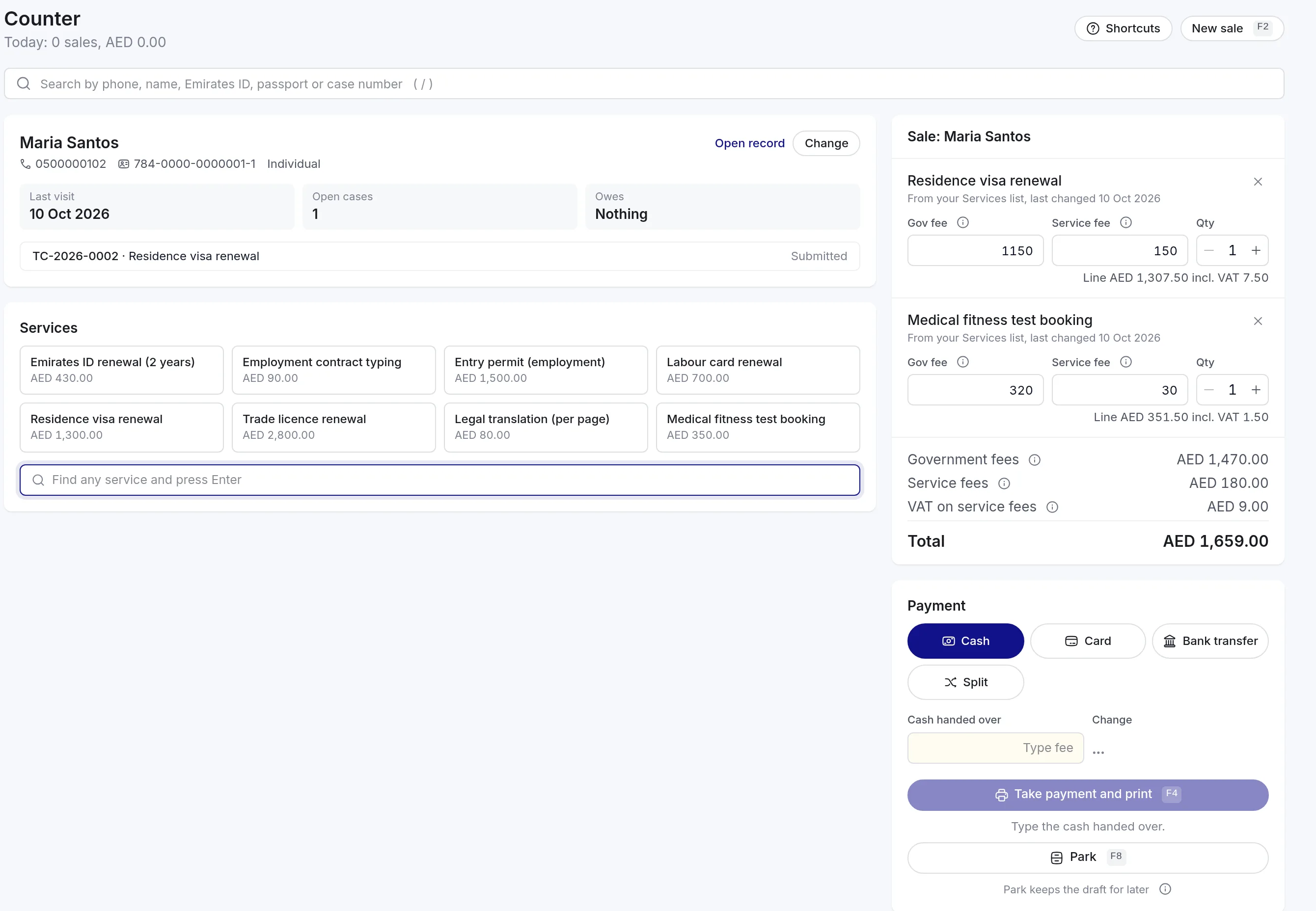Add Entry permit (employment) service

click(545, 370)
